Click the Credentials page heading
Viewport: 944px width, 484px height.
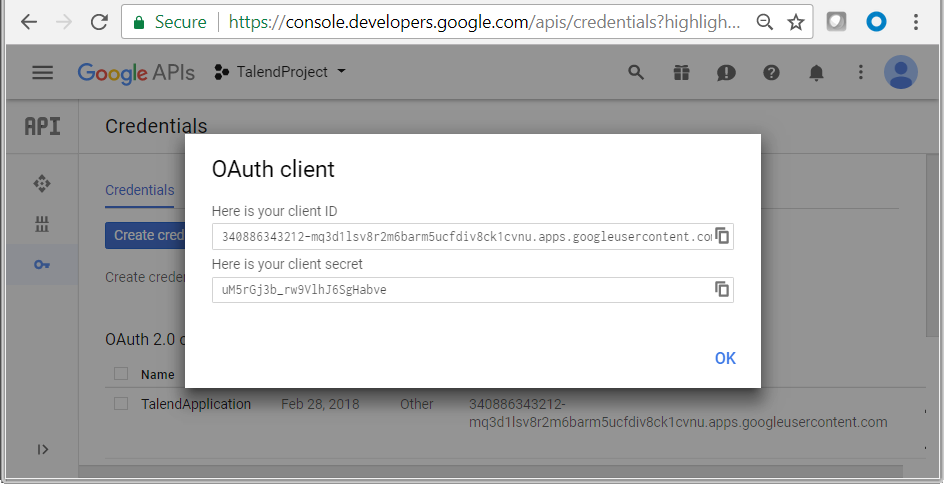point(156,126)
